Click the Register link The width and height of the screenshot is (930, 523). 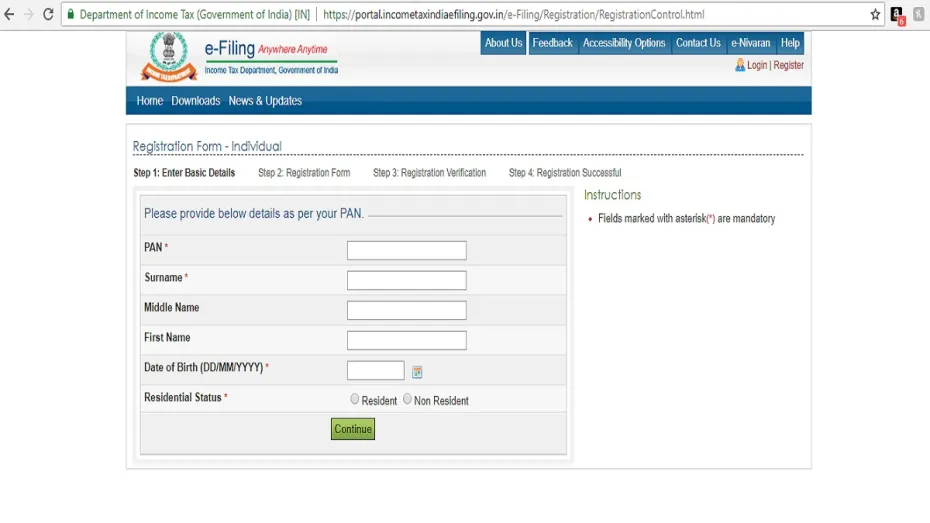click(x=788, y=65)
